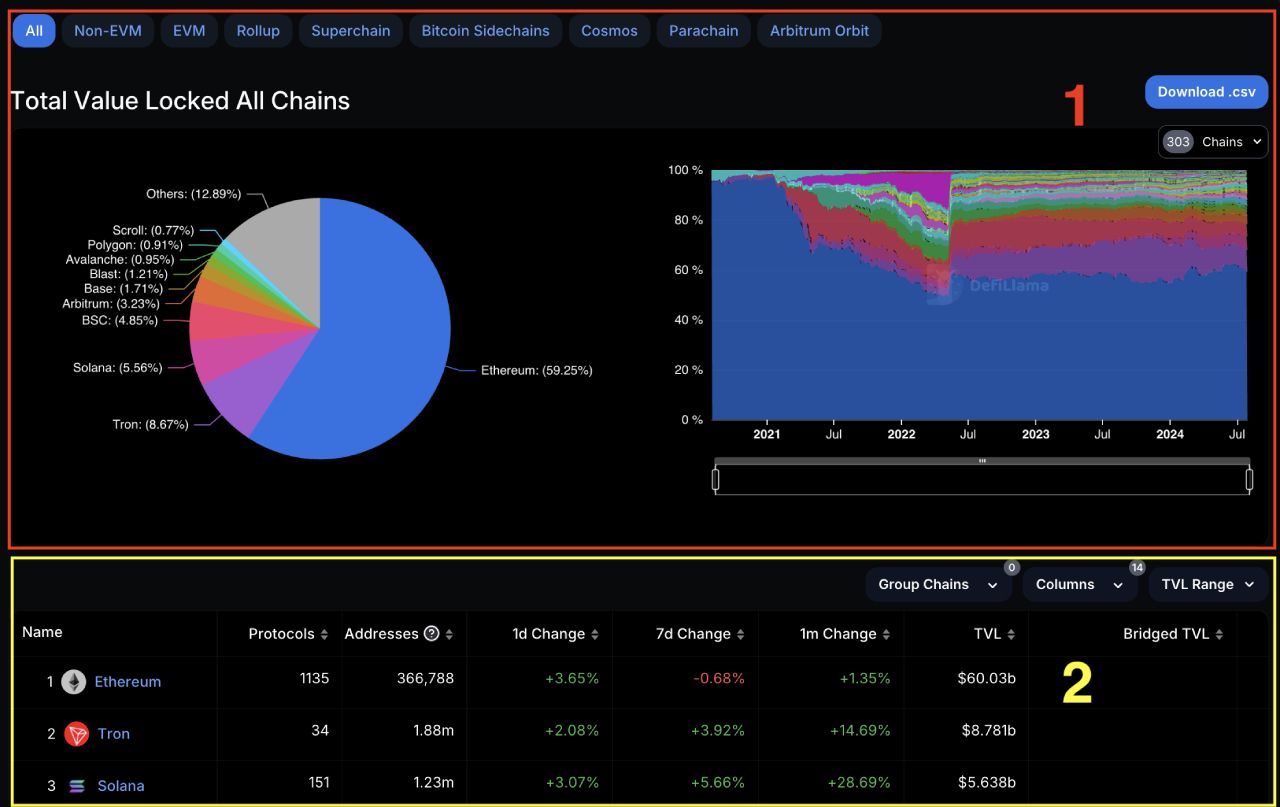Image resolution: width=1280 pixels, height=807 pixels.
Task: Click the Ethereum chain logo icon
Action: tap(74, 682)
